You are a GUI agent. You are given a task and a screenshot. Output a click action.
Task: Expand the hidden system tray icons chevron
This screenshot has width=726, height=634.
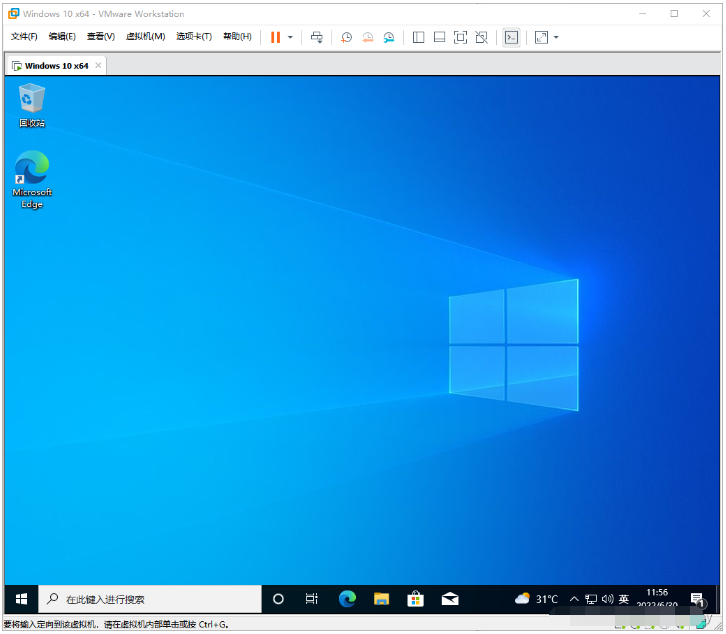[x=574, y=599]
